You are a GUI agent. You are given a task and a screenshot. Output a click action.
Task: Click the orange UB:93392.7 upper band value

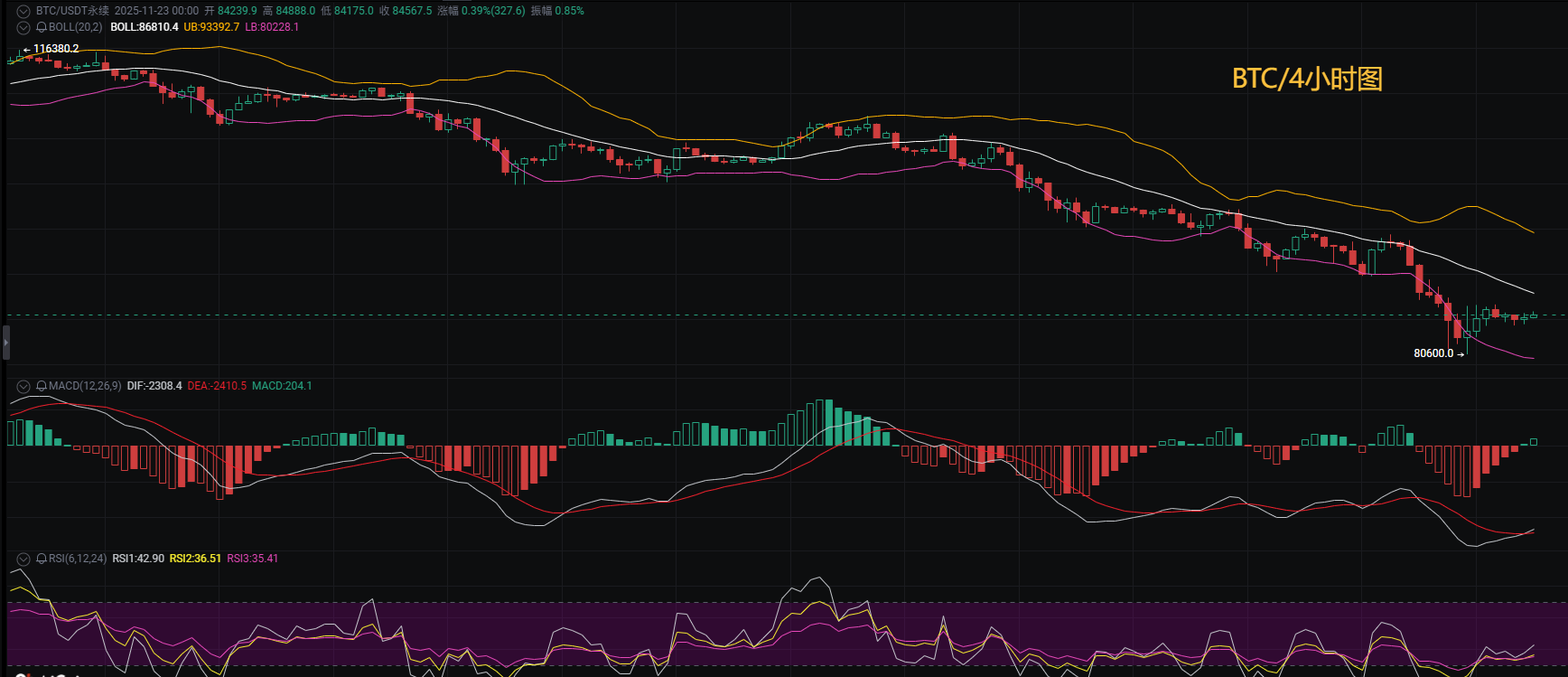pos(211,27)
